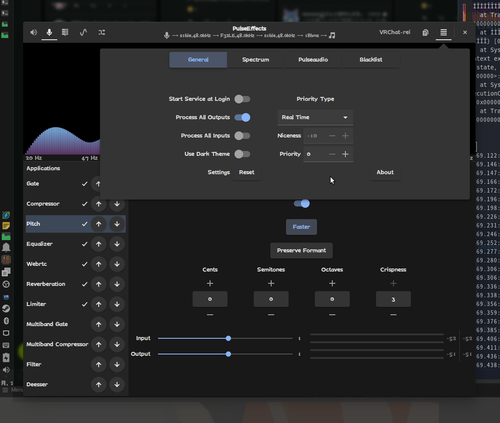The width and height of the screenshot is (500, 423).
Task: Move Reverberation up in the list
Action: 99,284
